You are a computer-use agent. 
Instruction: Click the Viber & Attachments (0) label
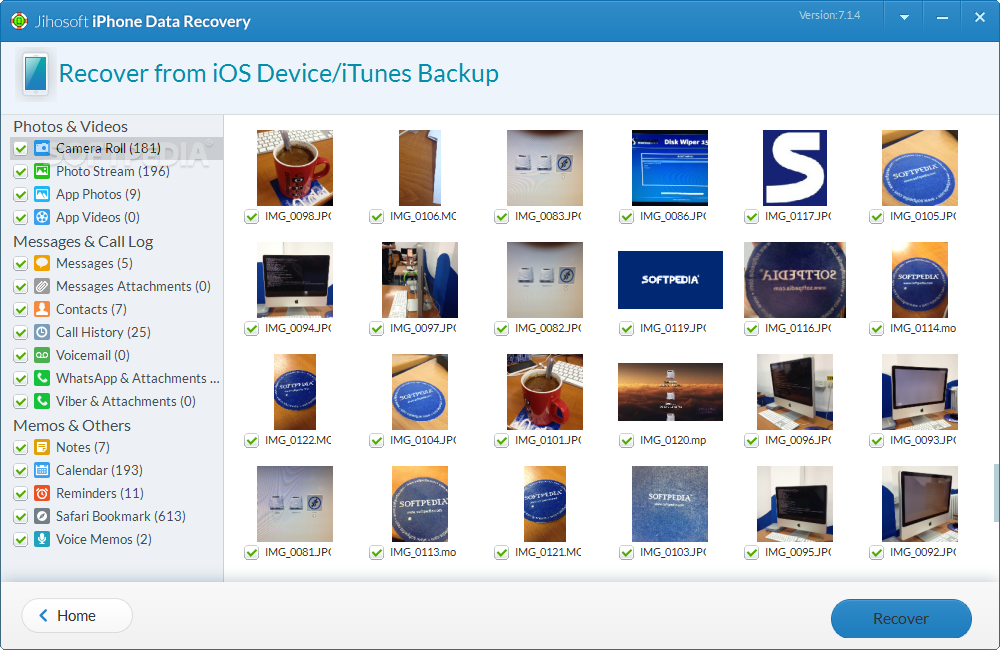point(126,401)
